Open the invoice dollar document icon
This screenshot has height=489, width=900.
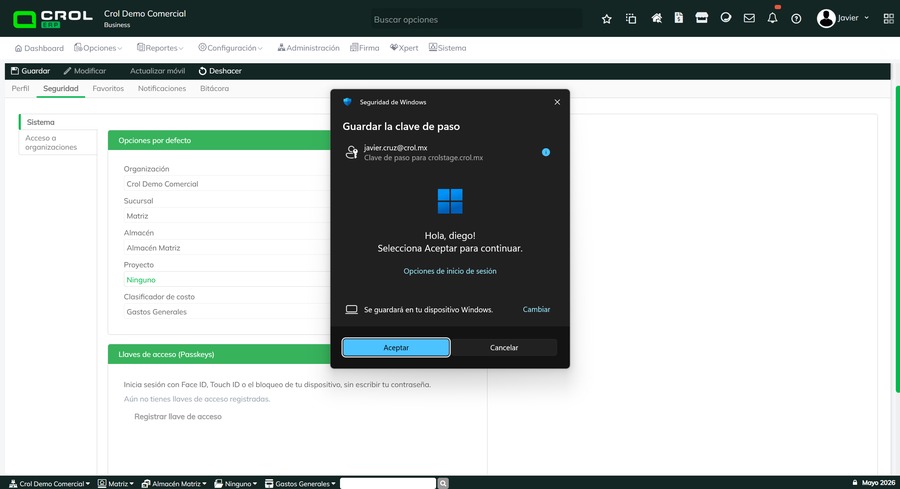coord(678,18)
